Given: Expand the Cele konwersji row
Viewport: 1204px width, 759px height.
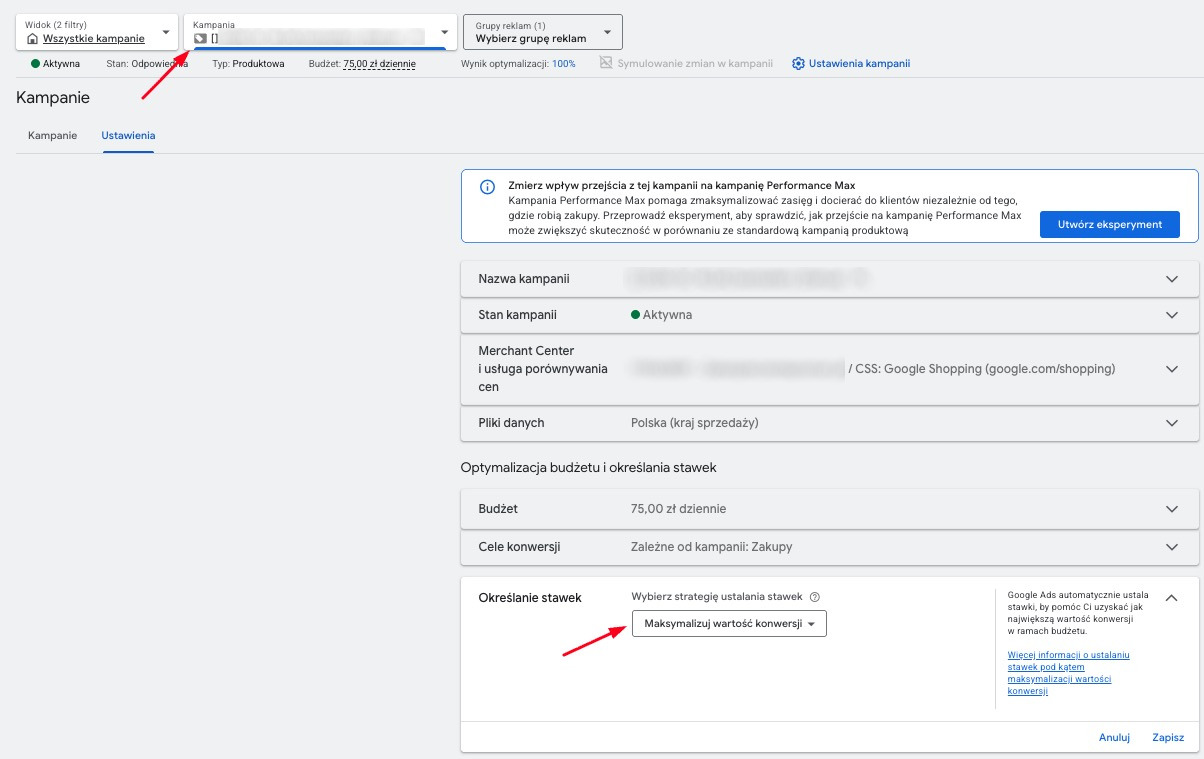Looking at the screenshot, I should pyautogui.click(x=830, y=547).
